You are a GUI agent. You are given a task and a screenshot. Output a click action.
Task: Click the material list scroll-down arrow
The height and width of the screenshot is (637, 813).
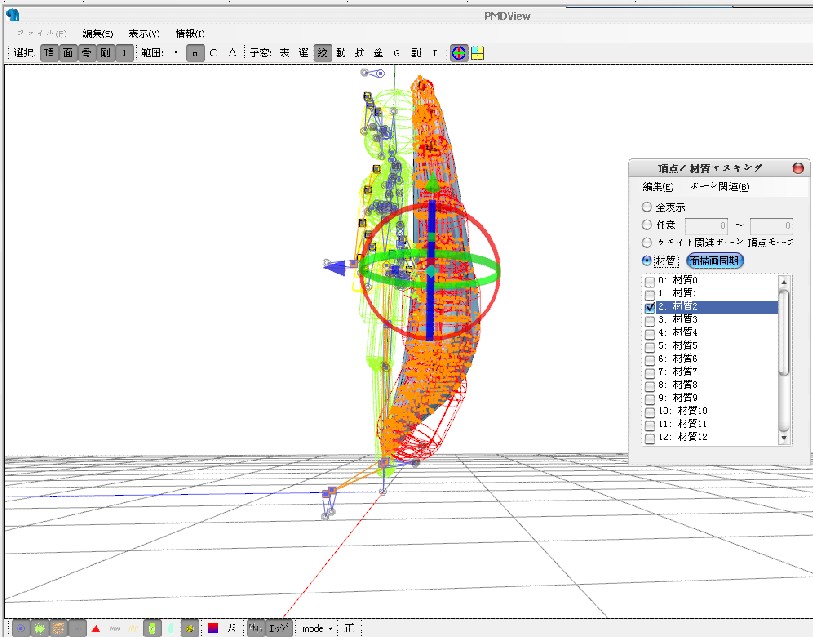[784, 438]
